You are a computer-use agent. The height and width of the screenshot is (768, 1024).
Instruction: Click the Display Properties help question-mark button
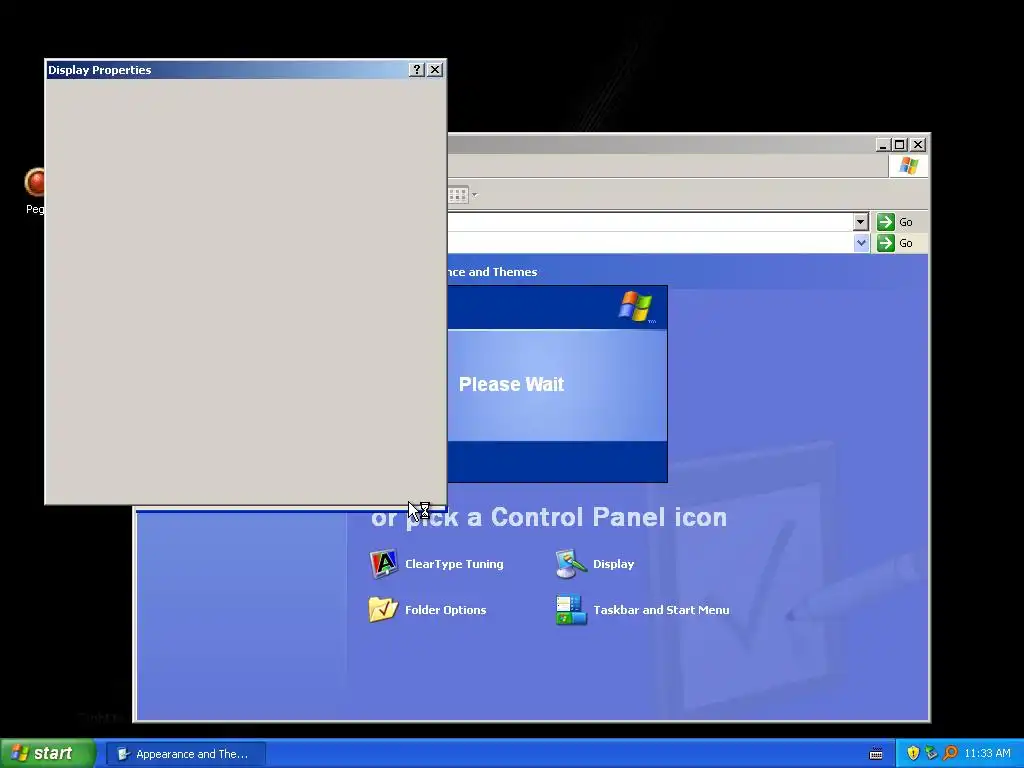coord(417,69)
